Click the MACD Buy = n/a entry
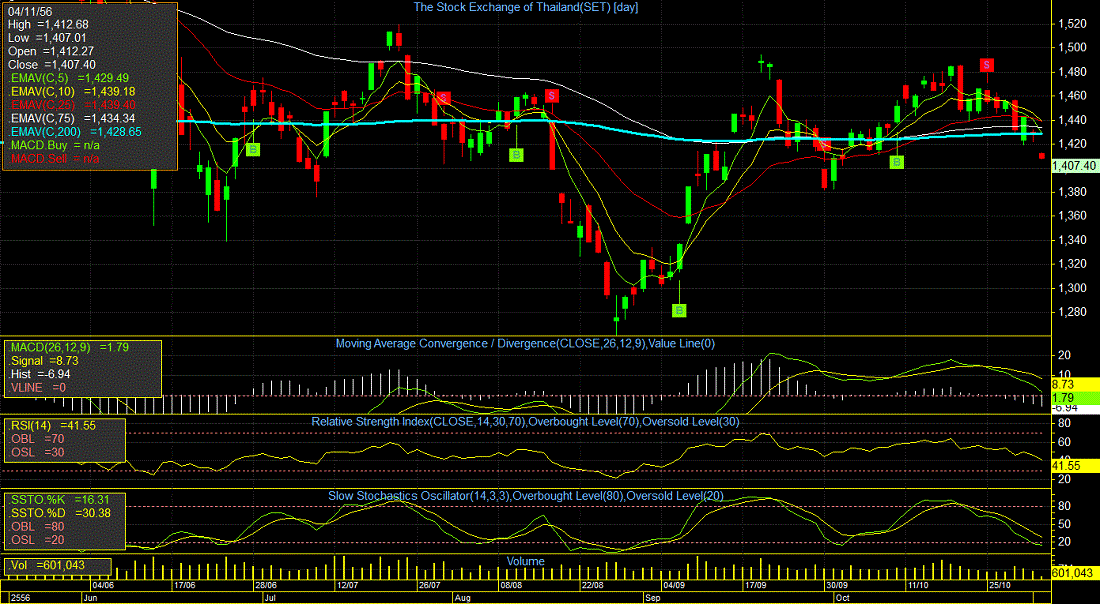Viewport: 1100px width, 604px height. point(53,145)
